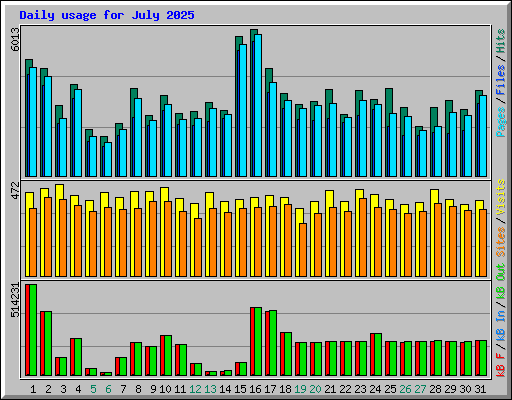Click day 17 on the date axis
Image resolution: width=512 pixels, height=400 pixels.
coord(270,389)
